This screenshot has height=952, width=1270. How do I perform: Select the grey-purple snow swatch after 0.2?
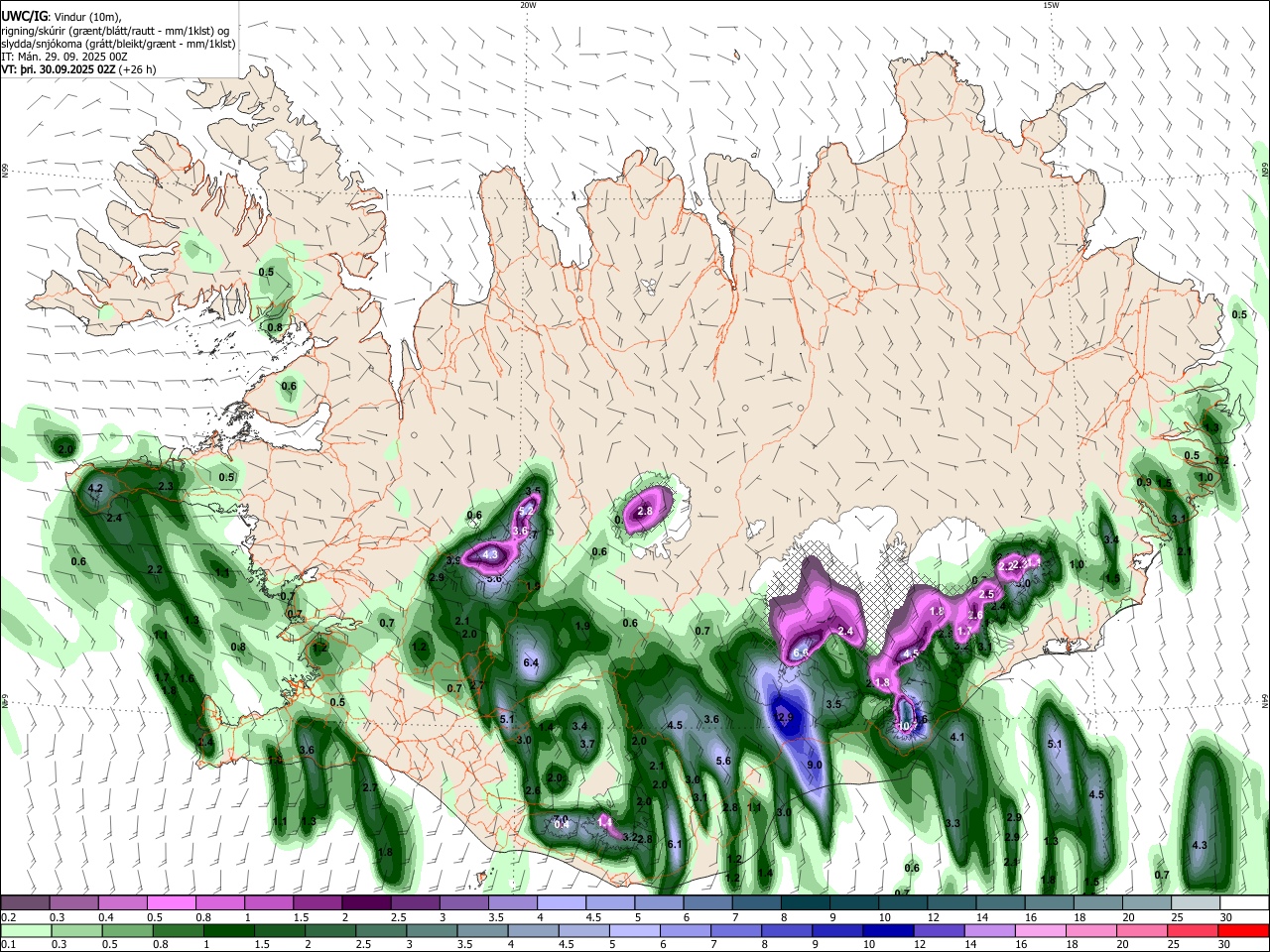click(x=24, y=902)
